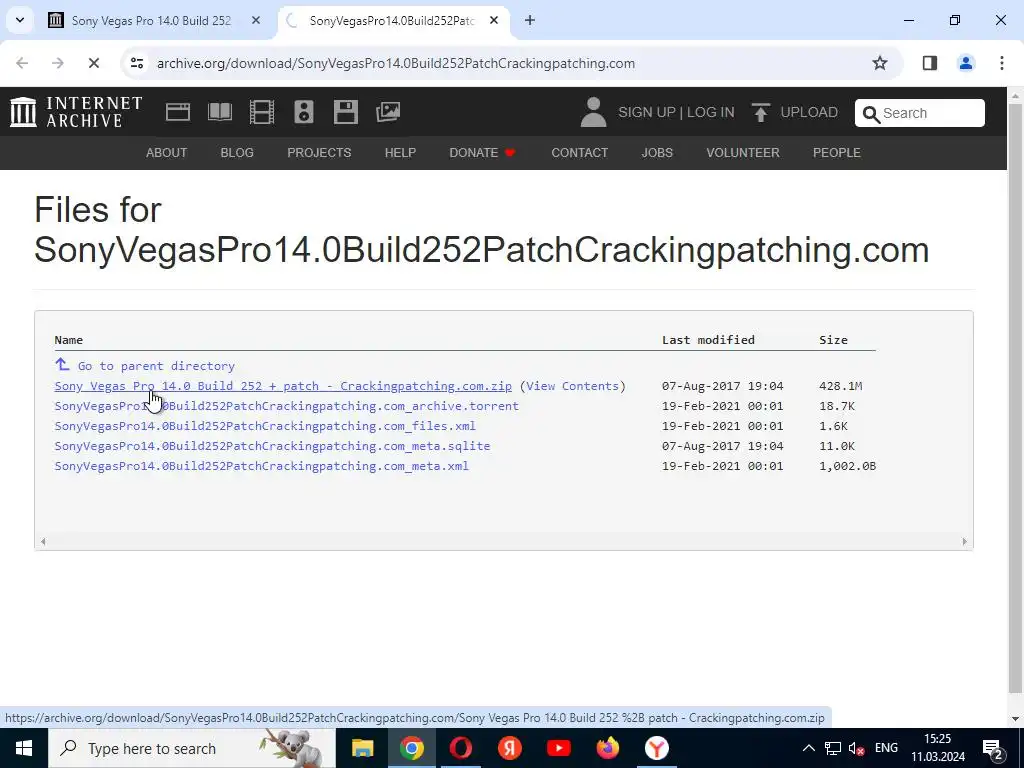The image size is (1024, 768).
Task: Open the tab search dropdown arrow
Action: pyautogui.click(x=20, y=20)
